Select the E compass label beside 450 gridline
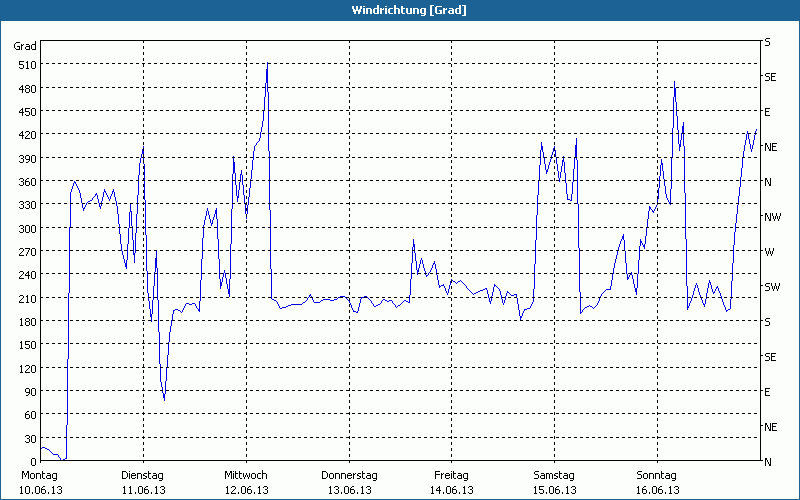Viewport: 800px width, 500px height. click(x=767, y=112)
